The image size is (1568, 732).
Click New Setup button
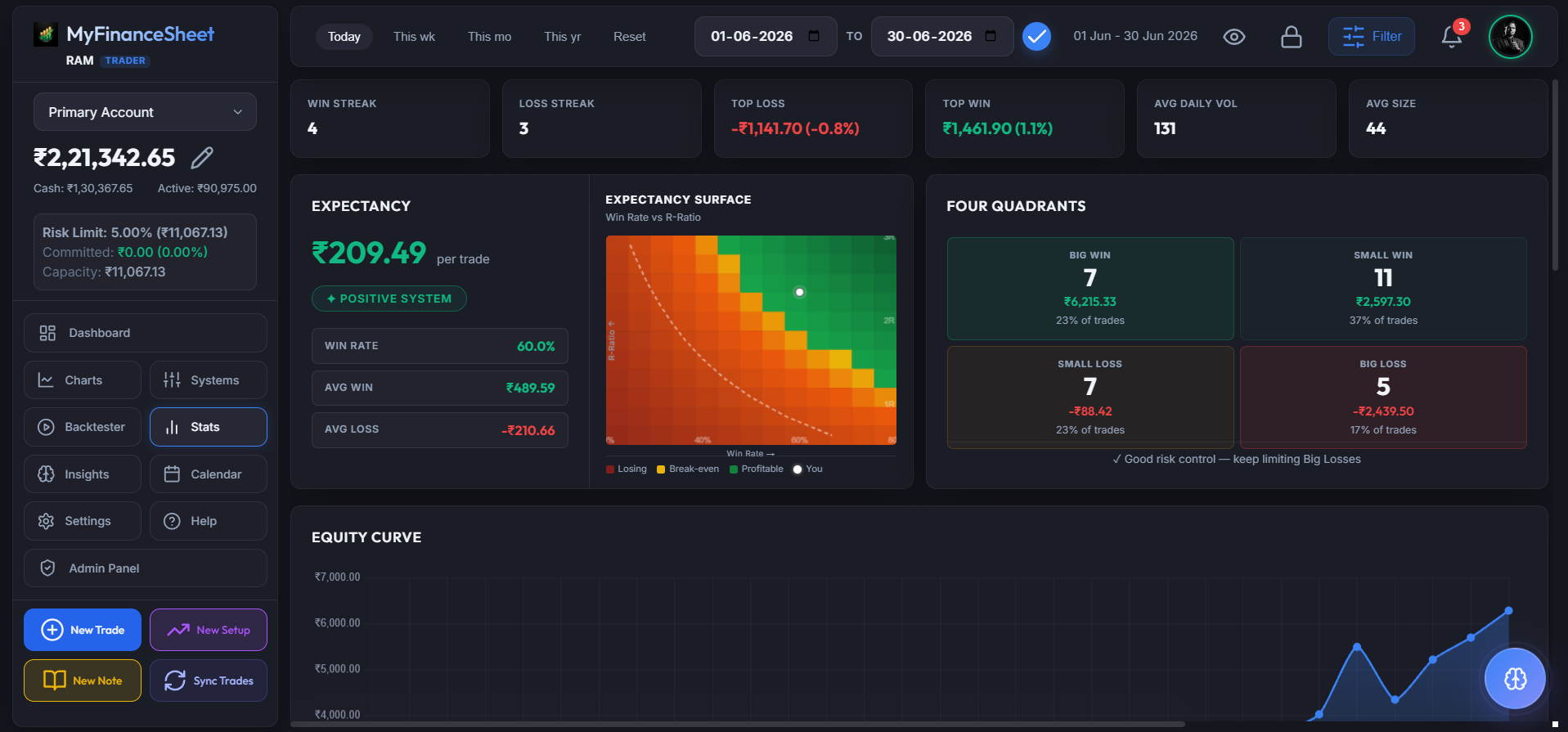tap(209, 630)
